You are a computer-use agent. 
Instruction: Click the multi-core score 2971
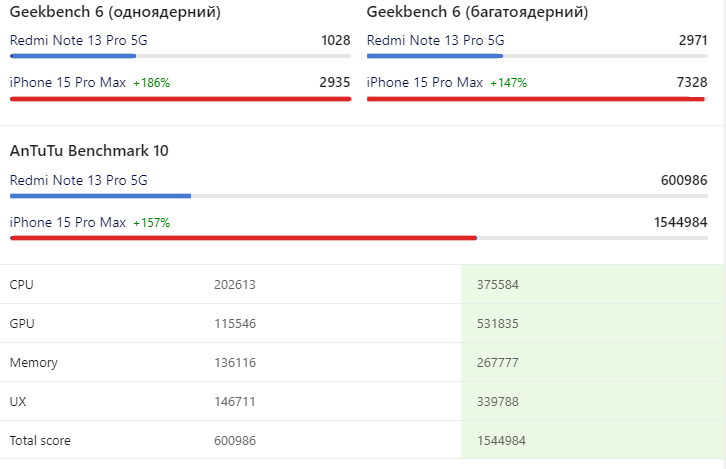click(693, 40)
